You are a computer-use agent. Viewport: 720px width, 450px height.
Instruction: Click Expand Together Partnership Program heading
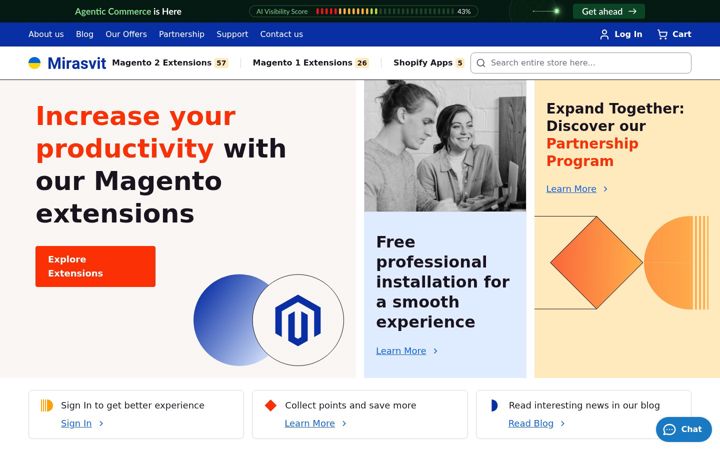(615, 135)
